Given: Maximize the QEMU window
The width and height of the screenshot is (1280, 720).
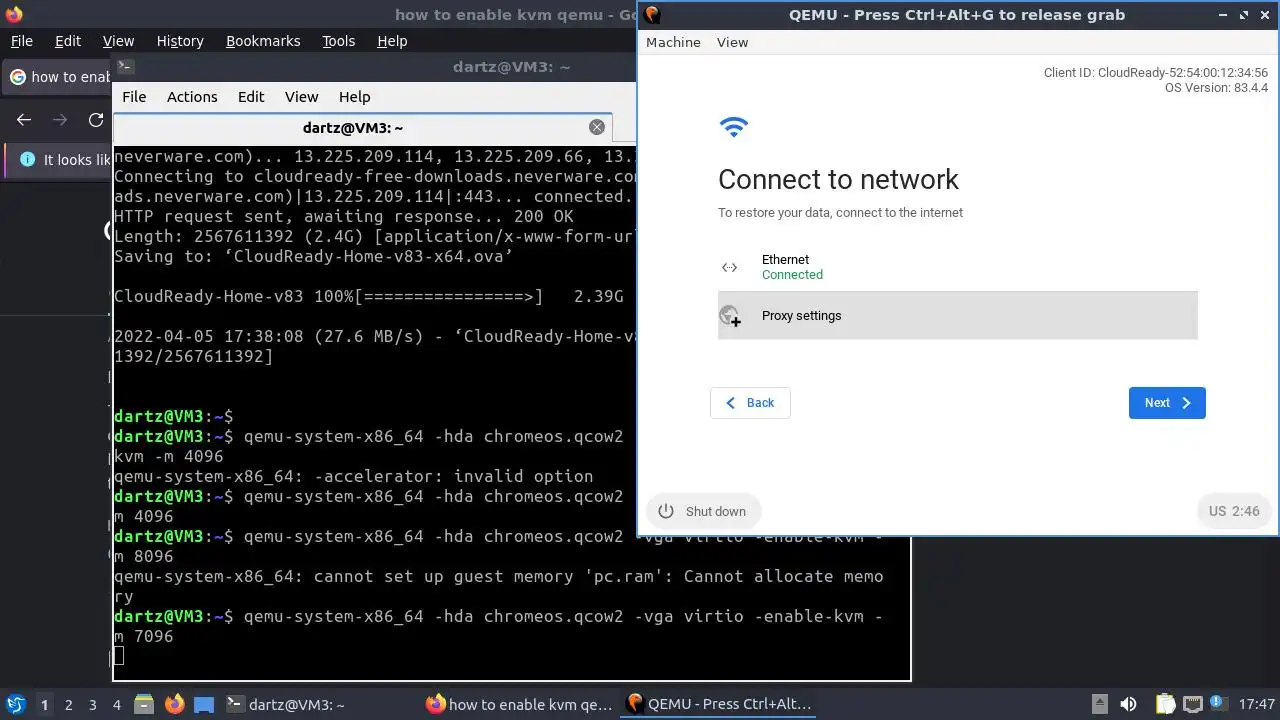Looking at the screenshot, I should (x=1244, y=14).
